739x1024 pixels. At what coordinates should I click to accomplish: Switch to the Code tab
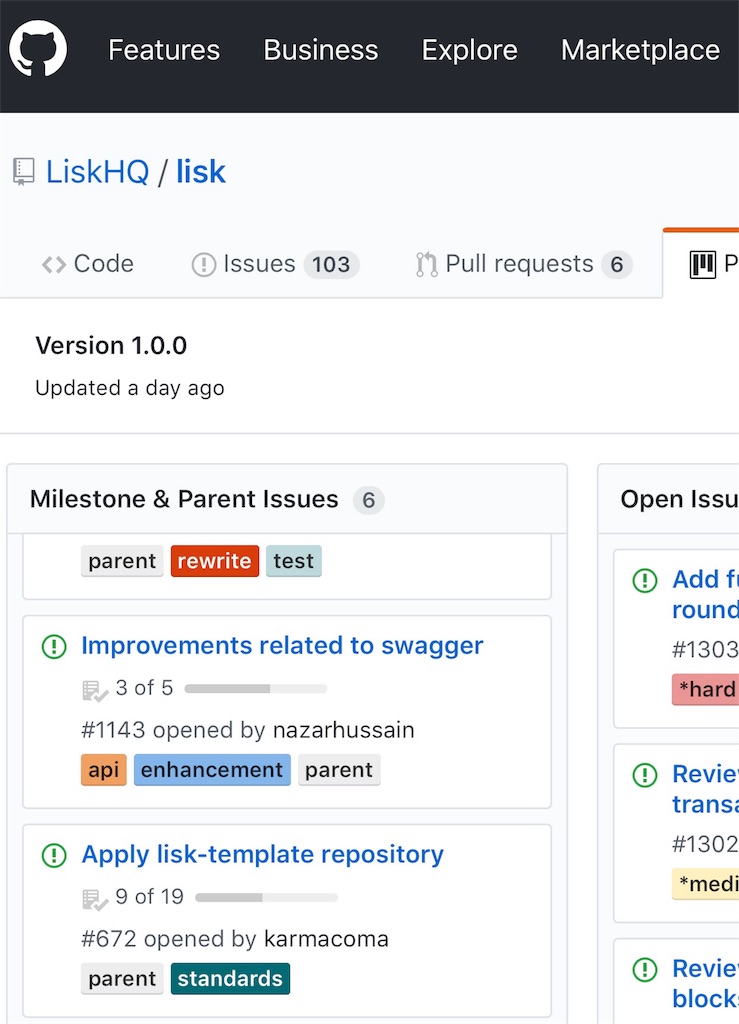click(87, 264)
